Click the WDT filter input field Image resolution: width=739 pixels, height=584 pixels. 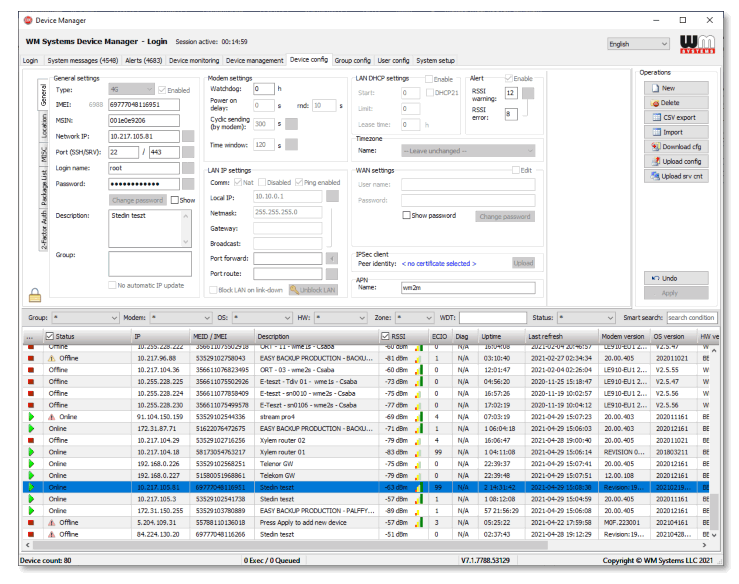(x=493, y=318)
